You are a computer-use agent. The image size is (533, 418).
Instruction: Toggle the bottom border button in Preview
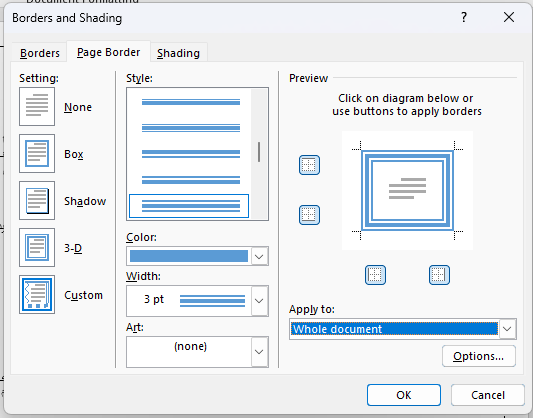(x=309, y=215)
